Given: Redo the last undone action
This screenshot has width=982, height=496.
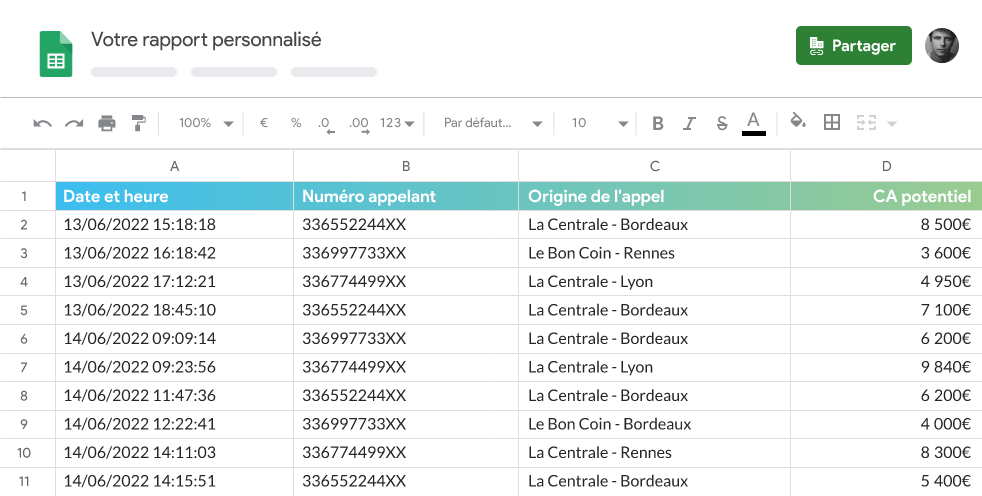Looking at the screenshot, I should tap(74, 123).
